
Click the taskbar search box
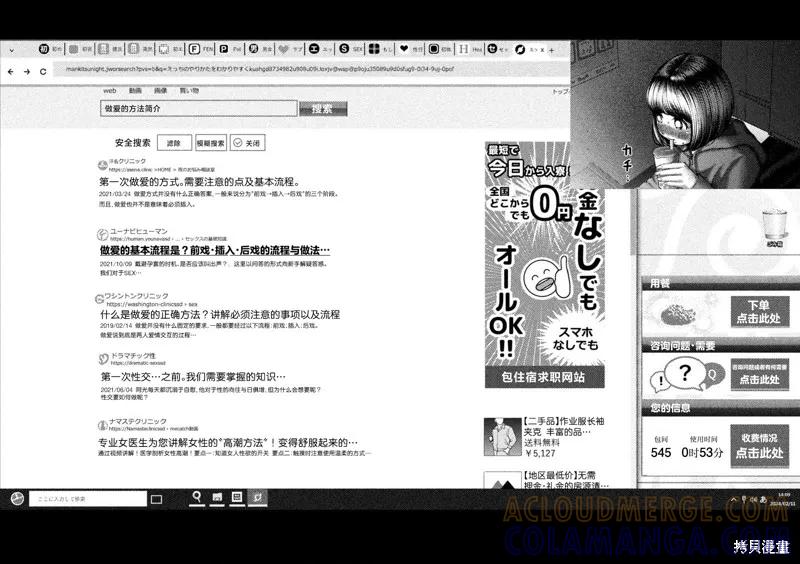[x=88, y=499]
